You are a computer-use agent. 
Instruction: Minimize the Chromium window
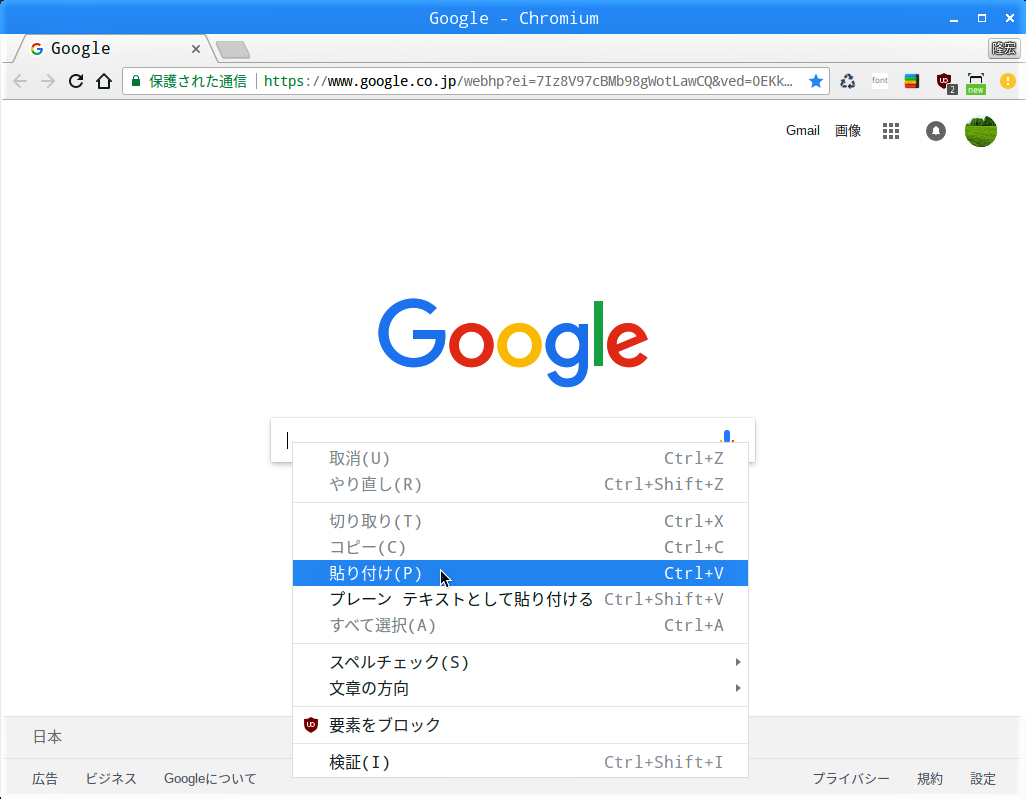point(954,18)
